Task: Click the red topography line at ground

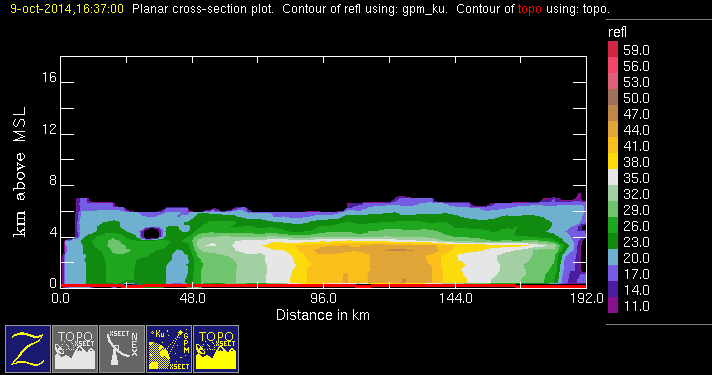Action: [323, 286]
